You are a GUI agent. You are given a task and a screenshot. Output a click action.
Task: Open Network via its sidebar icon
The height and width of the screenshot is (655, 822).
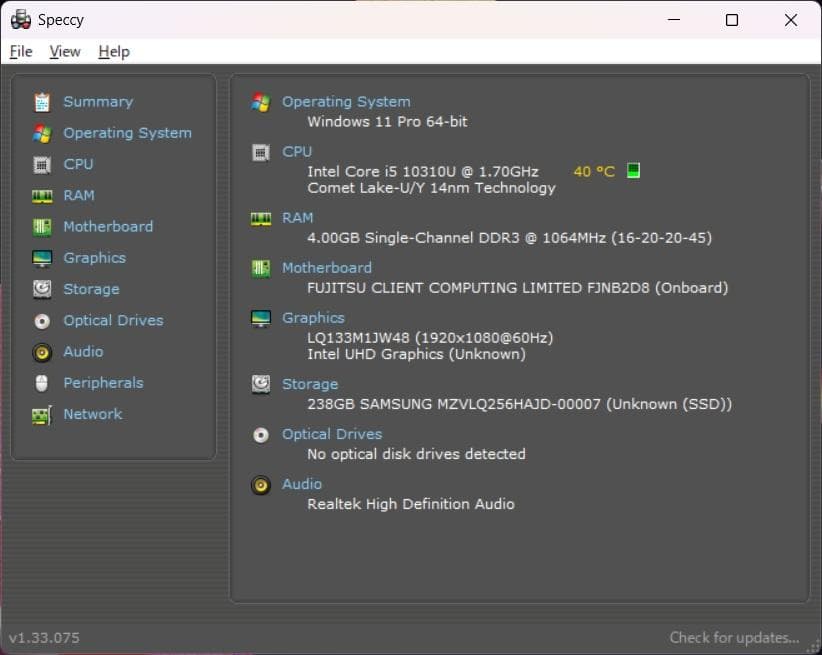42,414
